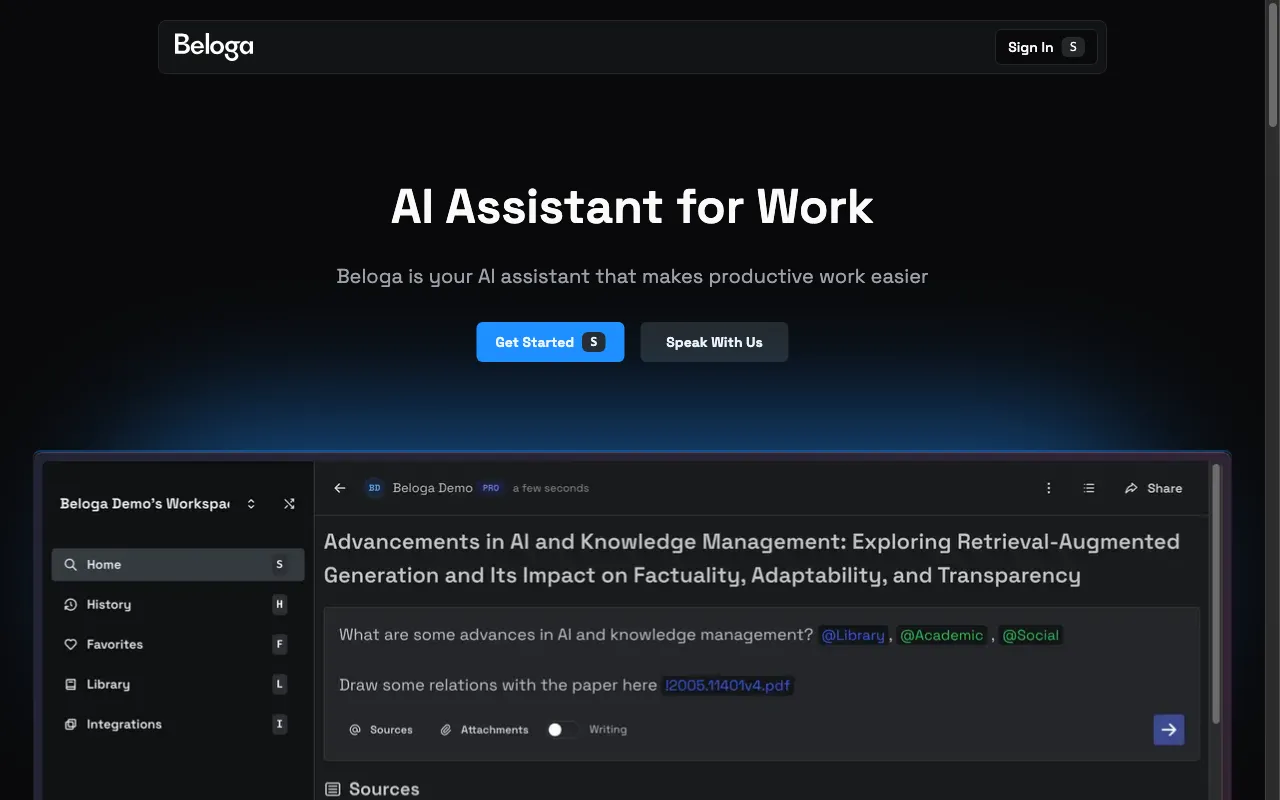Click the back arrow in demo header
Screen dimensions: 1280x800
click(340, 488)
